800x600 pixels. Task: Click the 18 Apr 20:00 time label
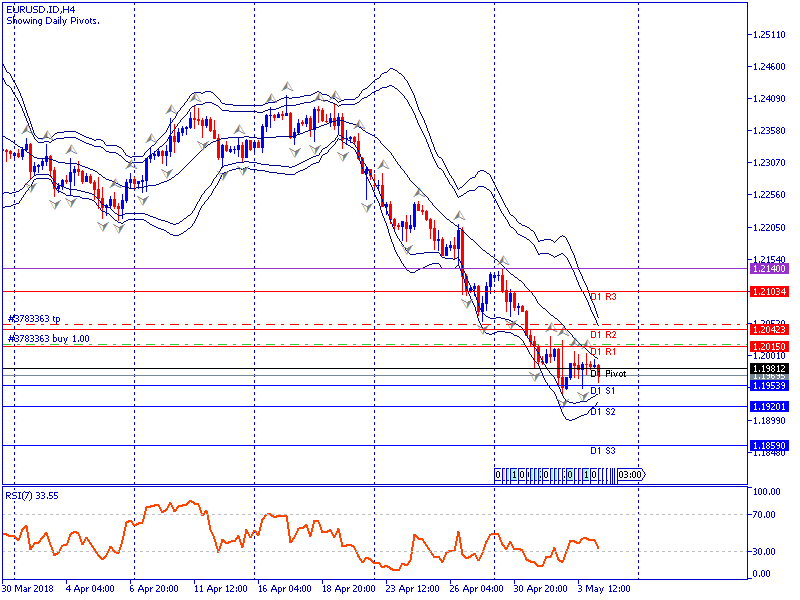click(x=348, y=589)
